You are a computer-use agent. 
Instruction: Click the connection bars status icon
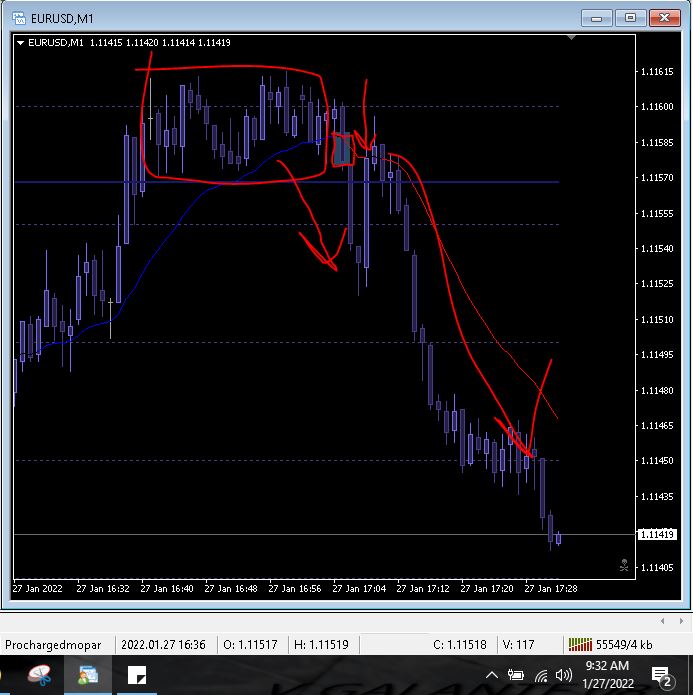coord(580,644)
